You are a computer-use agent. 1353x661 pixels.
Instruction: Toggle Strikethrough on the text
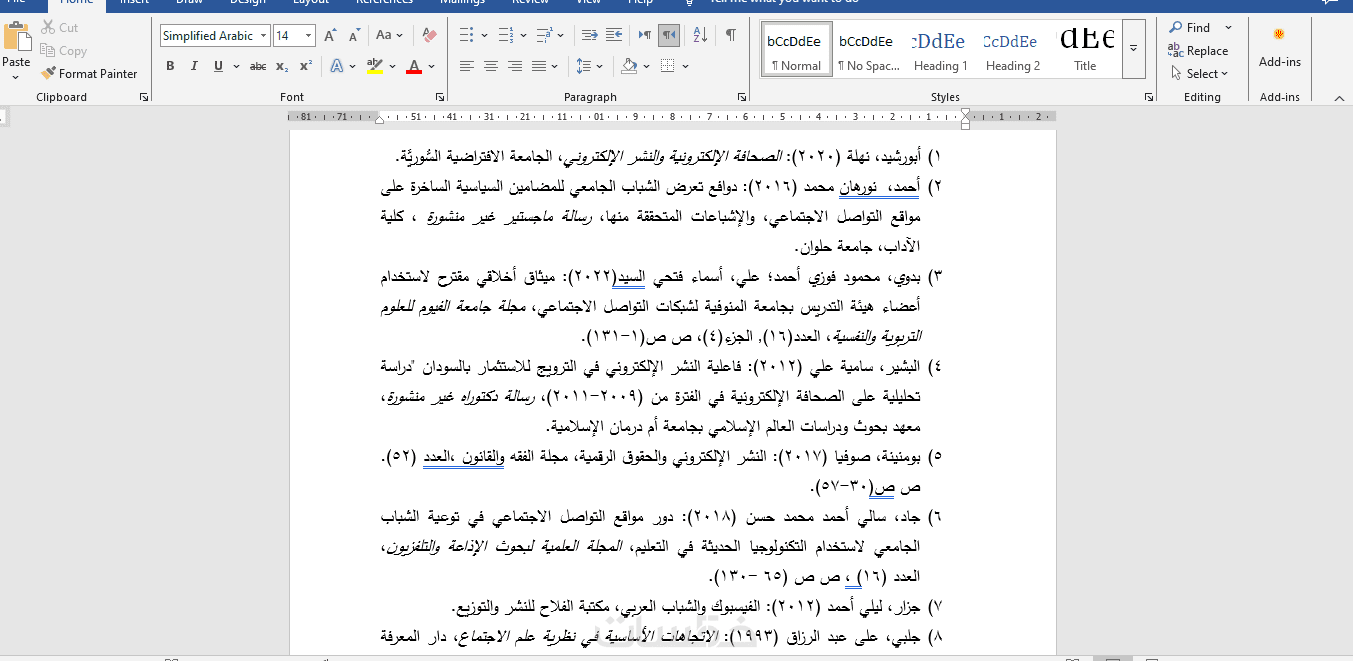pos(258,67)
